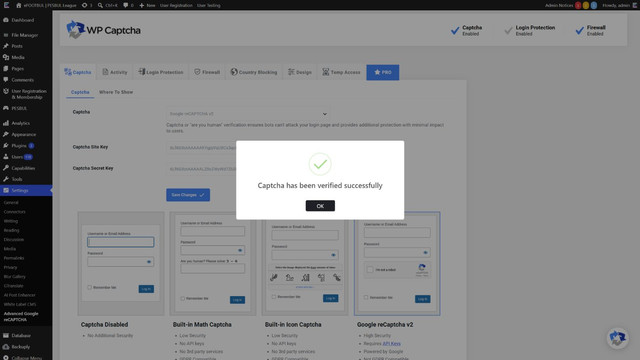Select the Captcha sub-tab
This screenshot has height=360, width=640.
80,92
